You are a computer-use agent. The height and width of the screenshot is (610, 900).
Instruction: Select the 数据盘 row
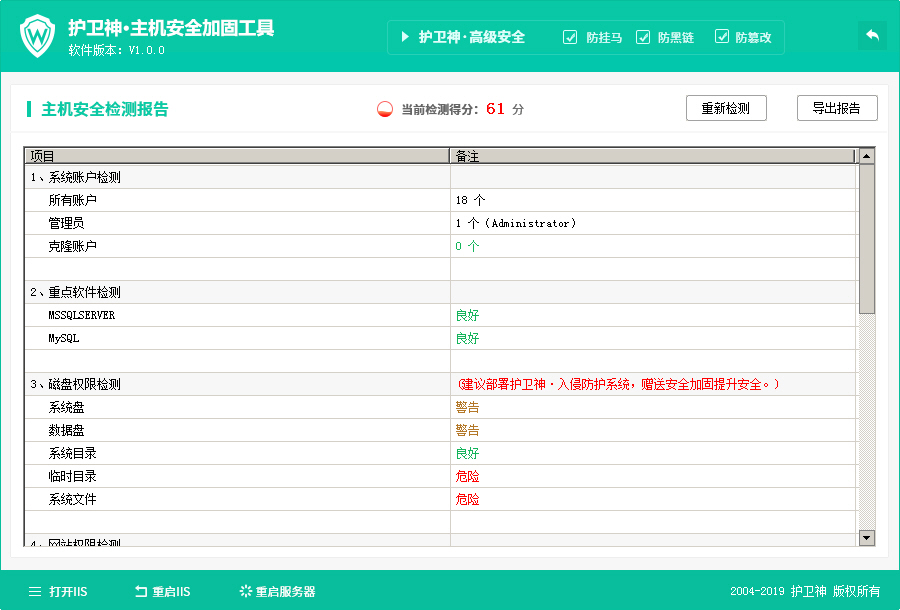click(x=441, y=430)
